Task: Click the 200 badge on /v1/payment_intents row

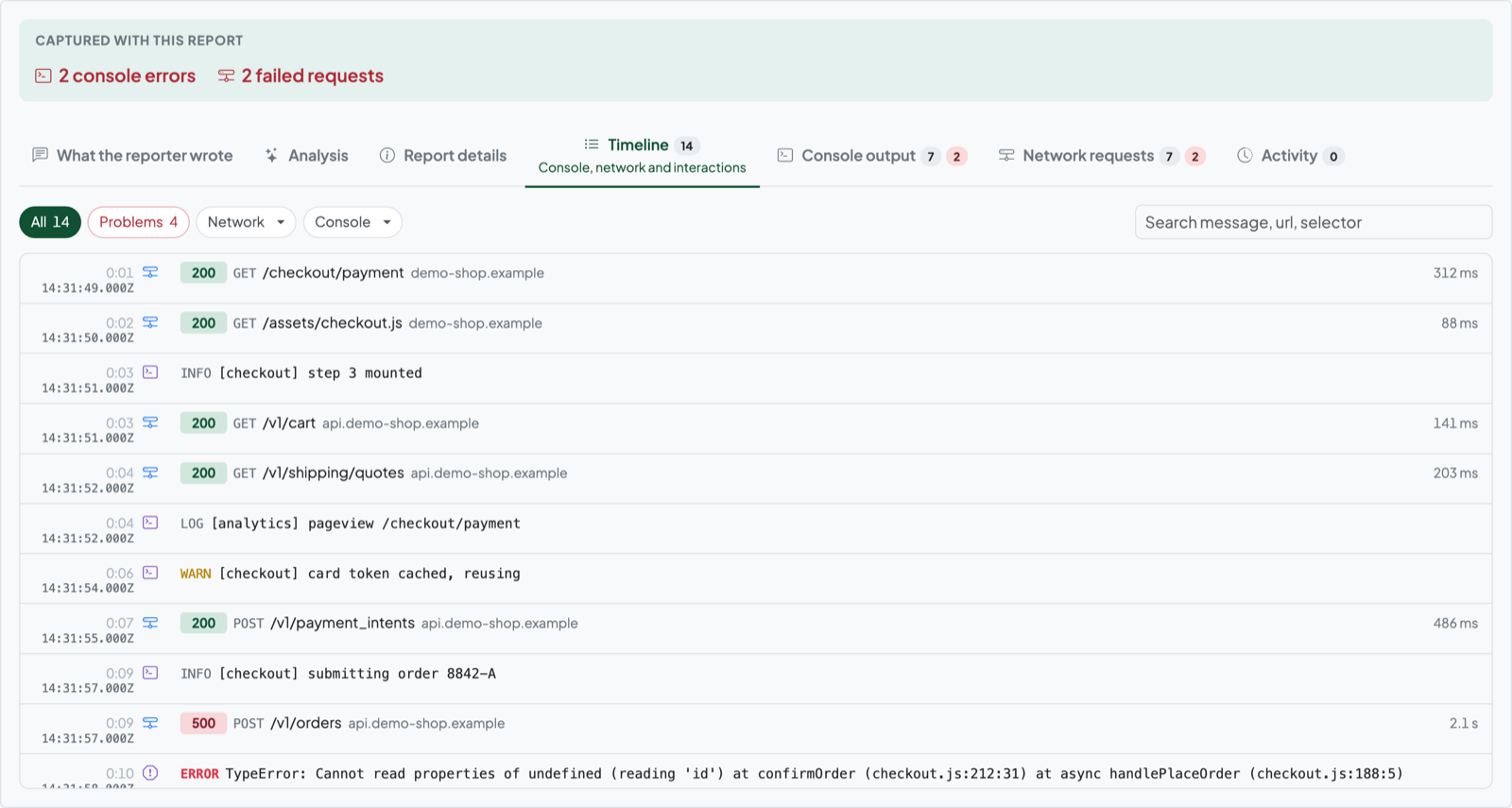Action: click(203, 624)
